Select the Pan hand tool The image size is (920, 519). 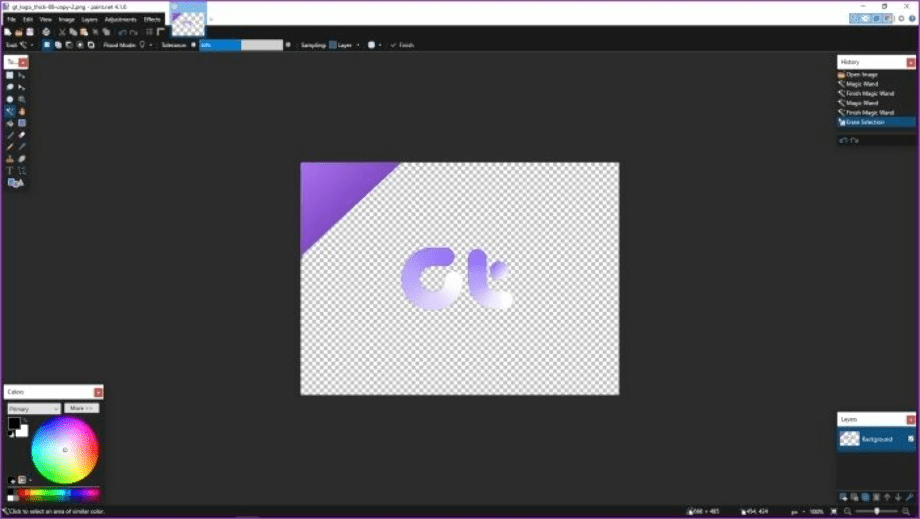pyautogui.click(x=22, y=111)
